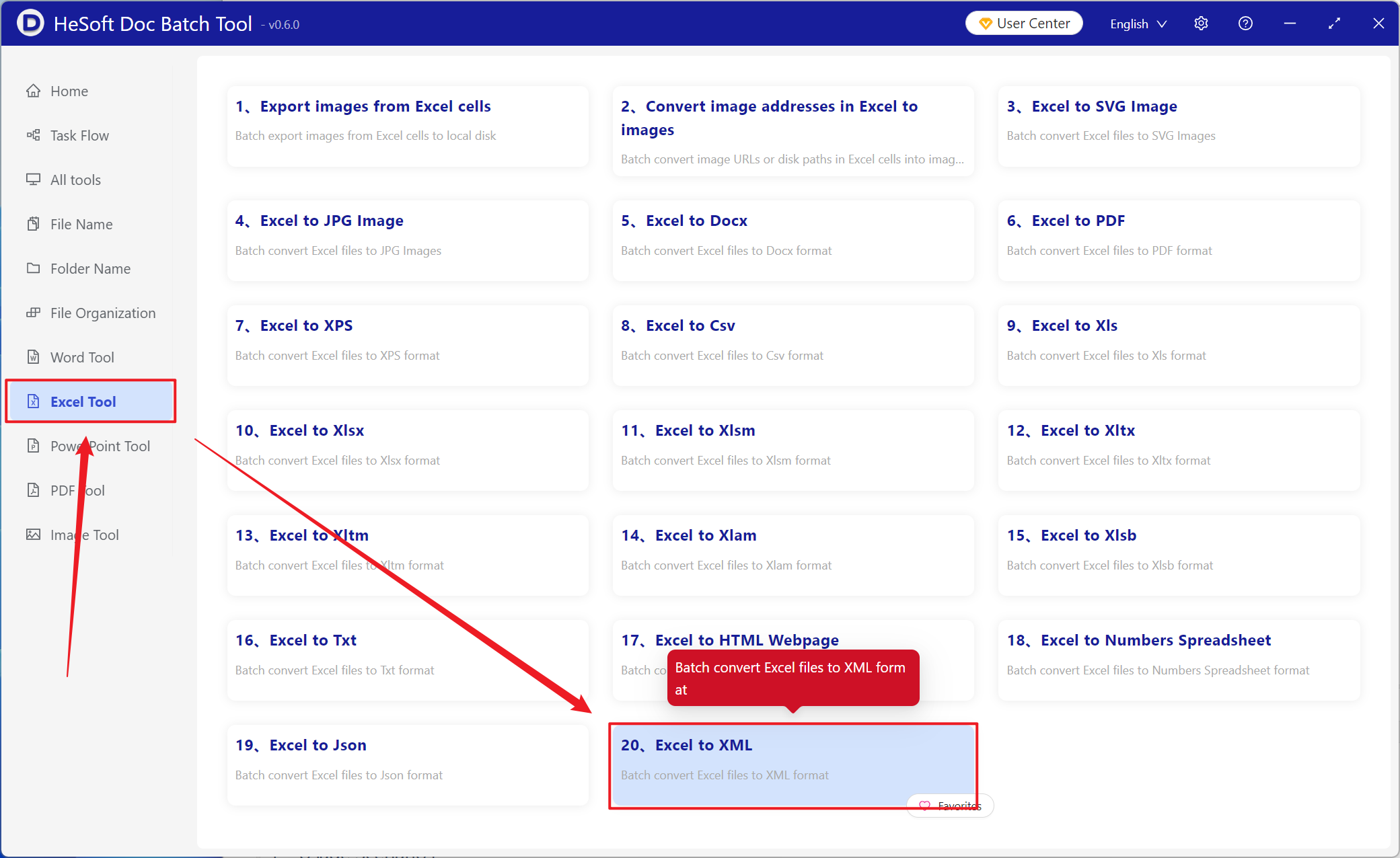Click 'Batch convert Excel files to Json format'
Viewport: 1400px width, 858px height.
(339, 775)
